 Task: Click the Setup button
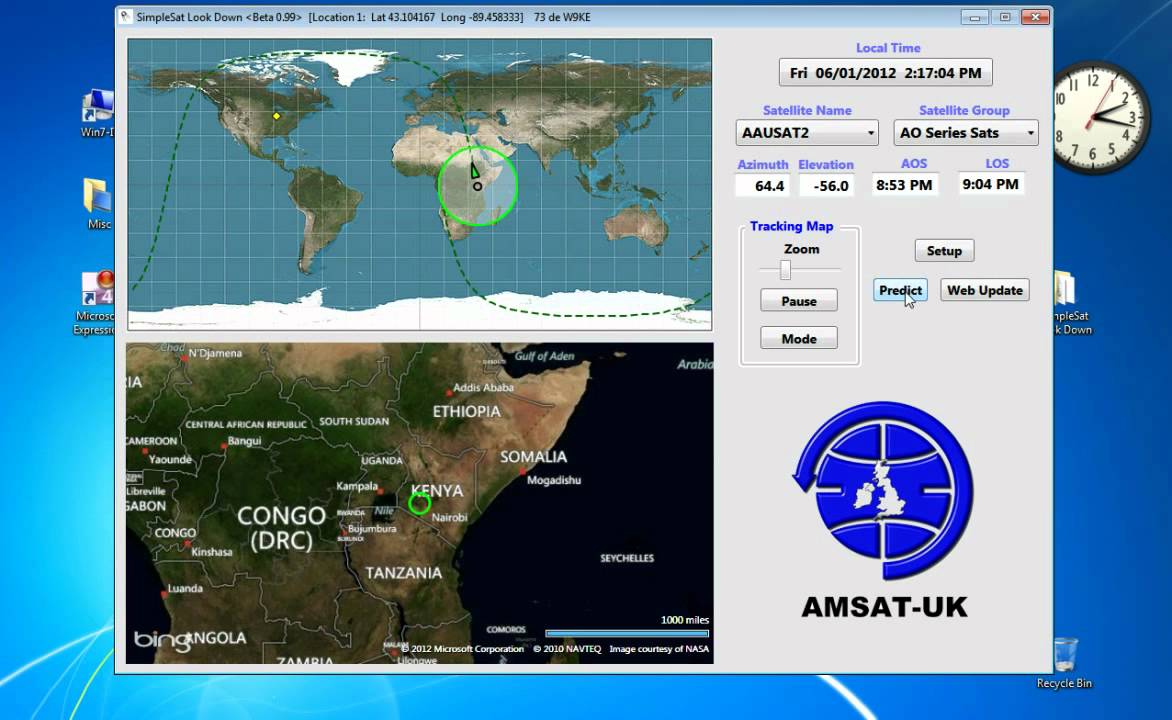point(944,250)
